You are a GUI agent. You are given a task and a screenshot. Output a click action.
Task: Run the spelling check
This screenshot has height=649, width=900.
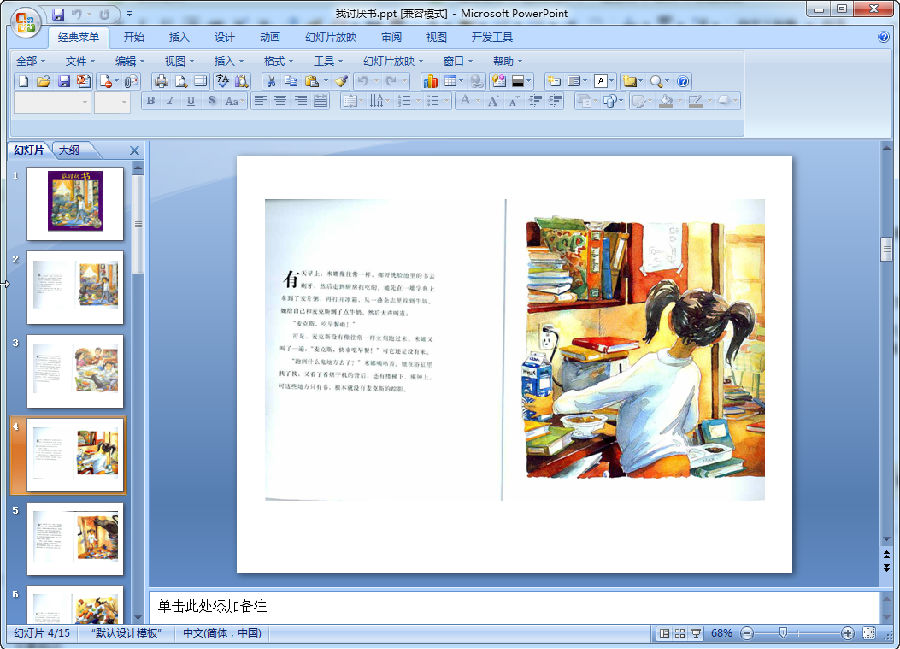click(x=222, y=81)
